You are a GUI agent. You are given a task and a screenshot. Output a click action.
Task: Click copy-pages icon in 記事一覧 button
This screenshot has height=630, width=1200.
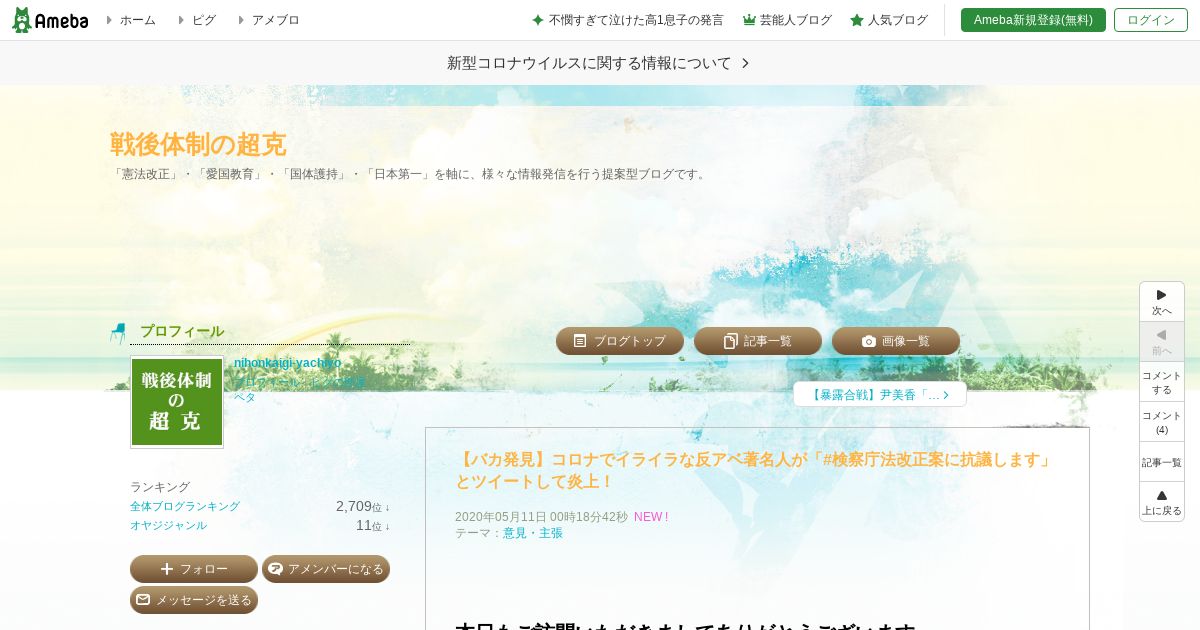731,341
